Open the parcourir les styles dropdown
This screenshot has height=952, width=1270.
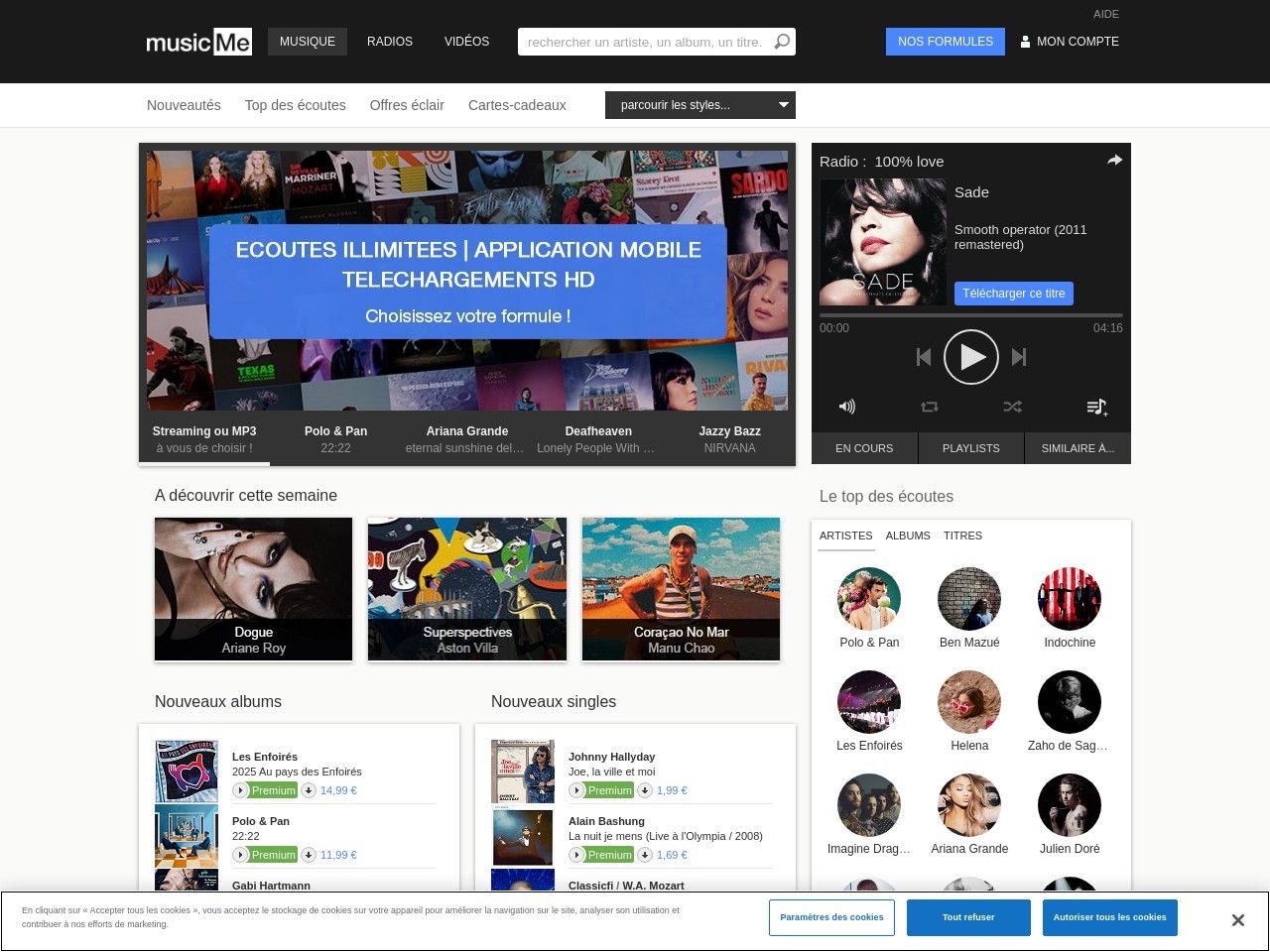point(700,105)
